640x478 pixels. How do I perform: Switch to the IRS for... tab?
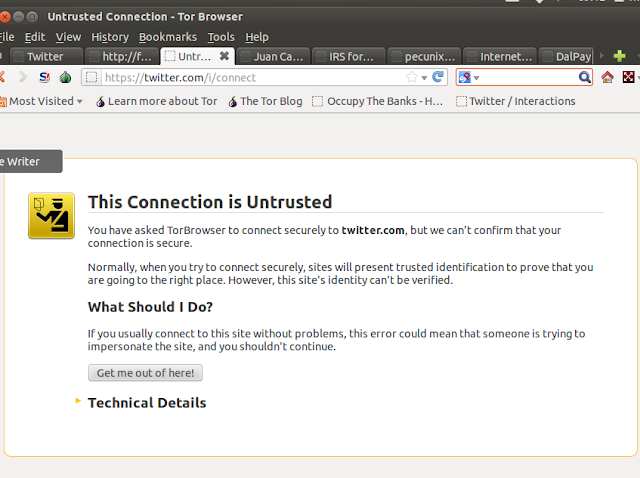[x=348, y=56]
